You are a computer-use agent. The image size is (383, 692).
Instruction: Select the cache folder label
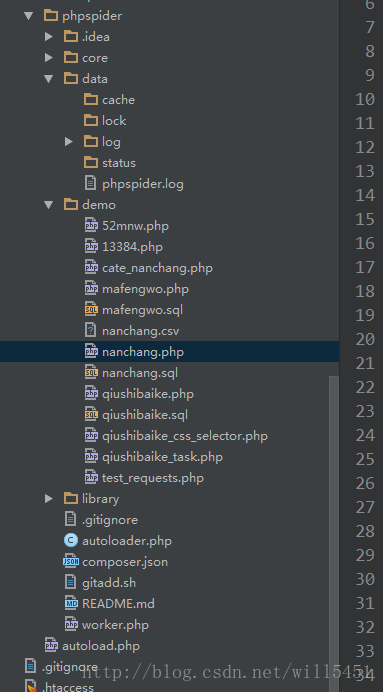click(119, 100)
